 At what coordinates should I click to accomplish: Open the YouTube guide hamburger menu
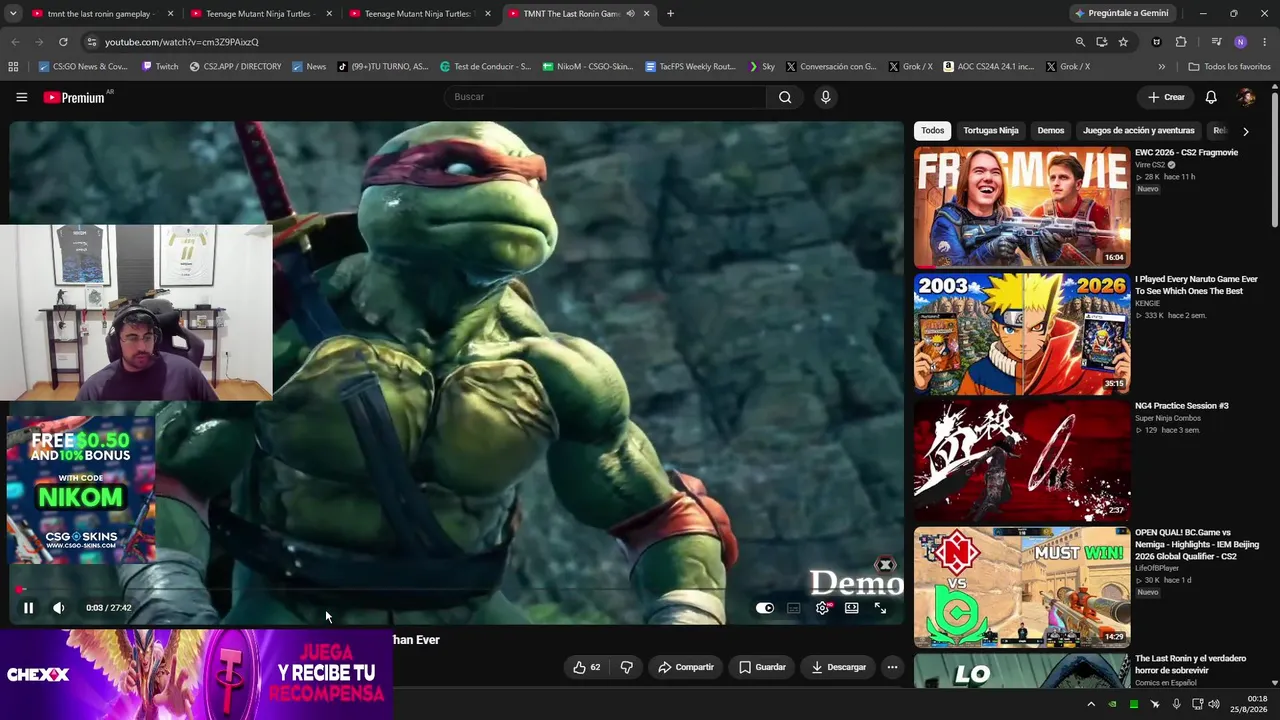pyautogui.click(x=21, y=97)
